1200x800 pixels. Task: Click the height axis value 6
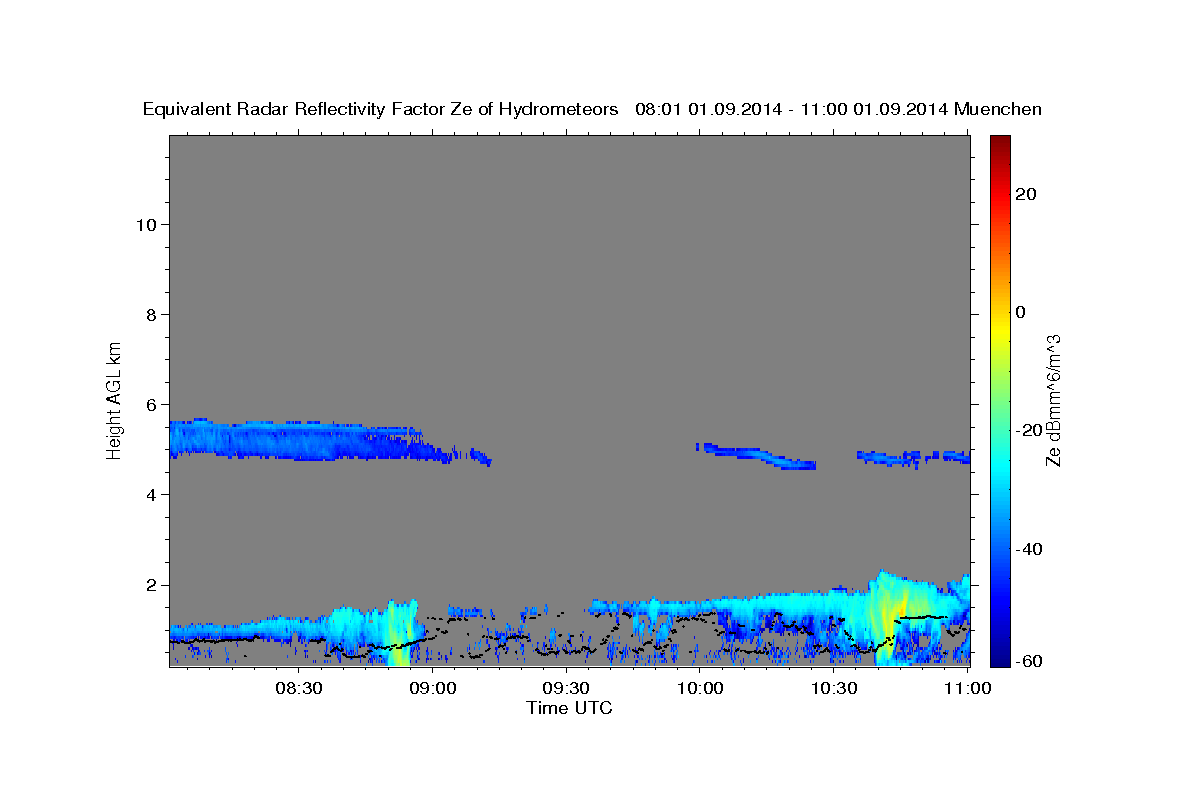point(150,404)
